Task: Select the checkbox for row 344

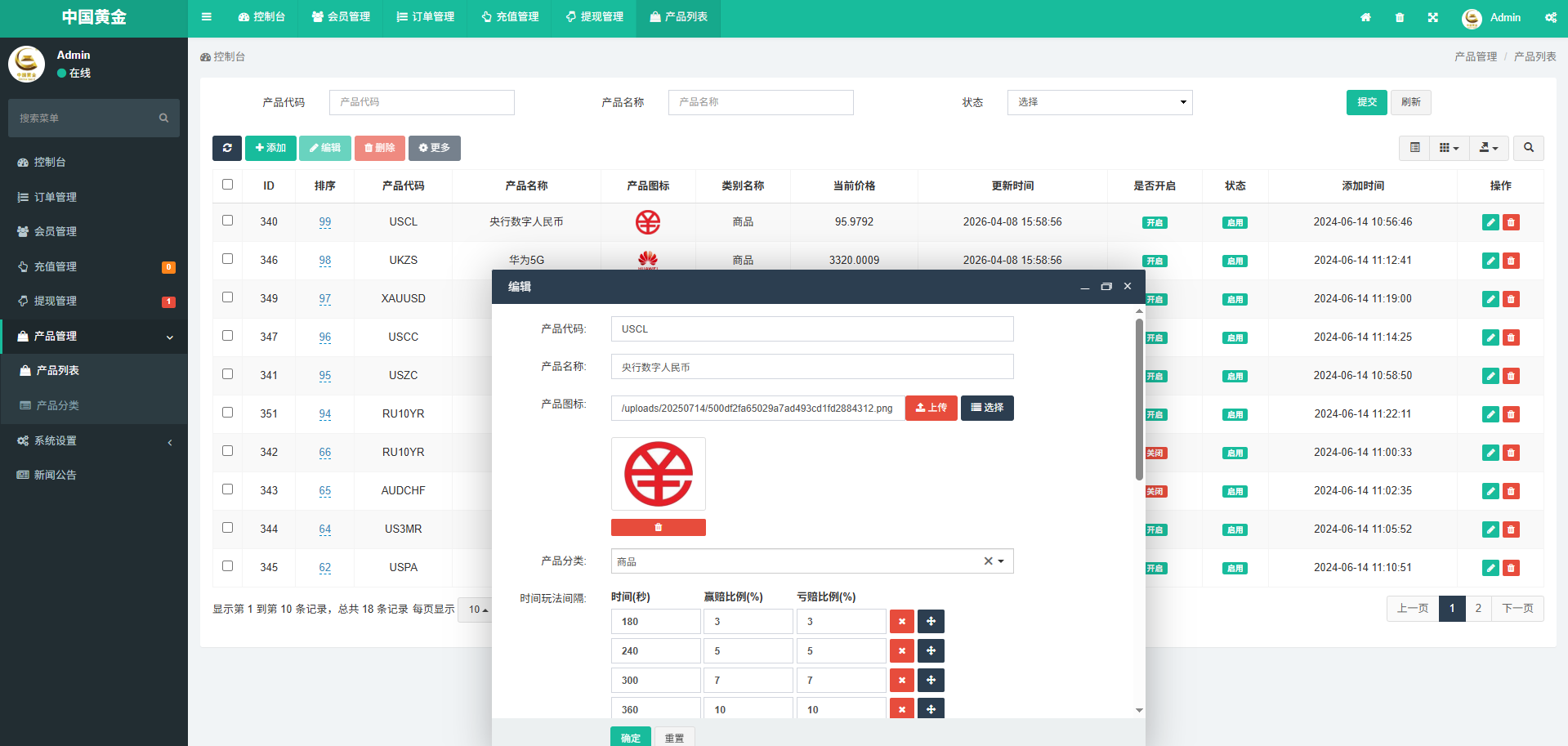Action: click(228, 528)
